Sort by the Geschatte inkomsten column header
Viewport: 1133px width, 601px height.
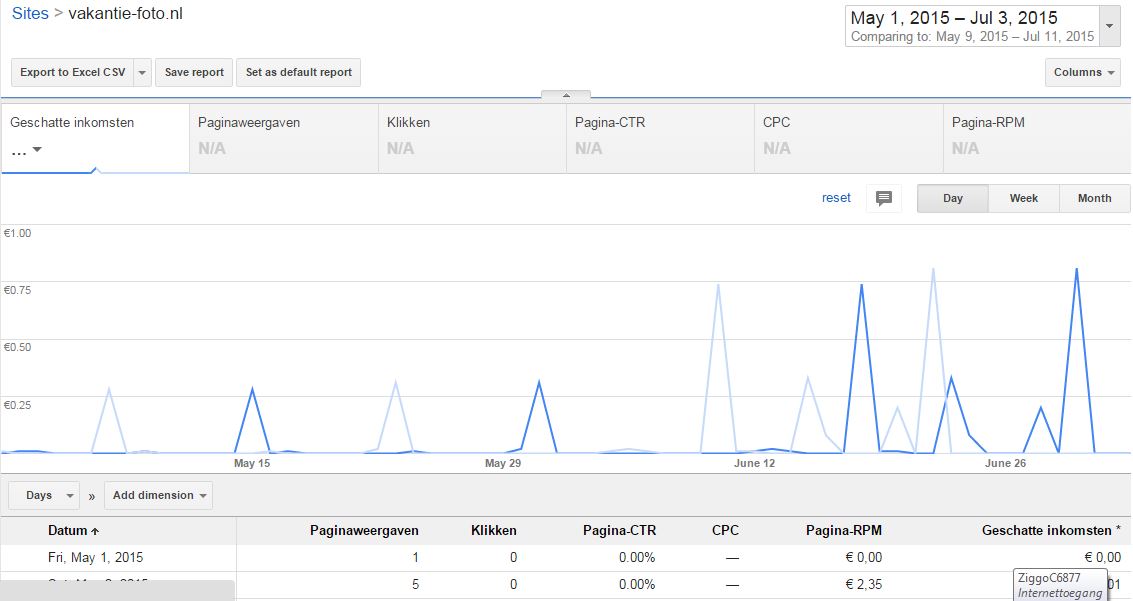(1051, 530)
